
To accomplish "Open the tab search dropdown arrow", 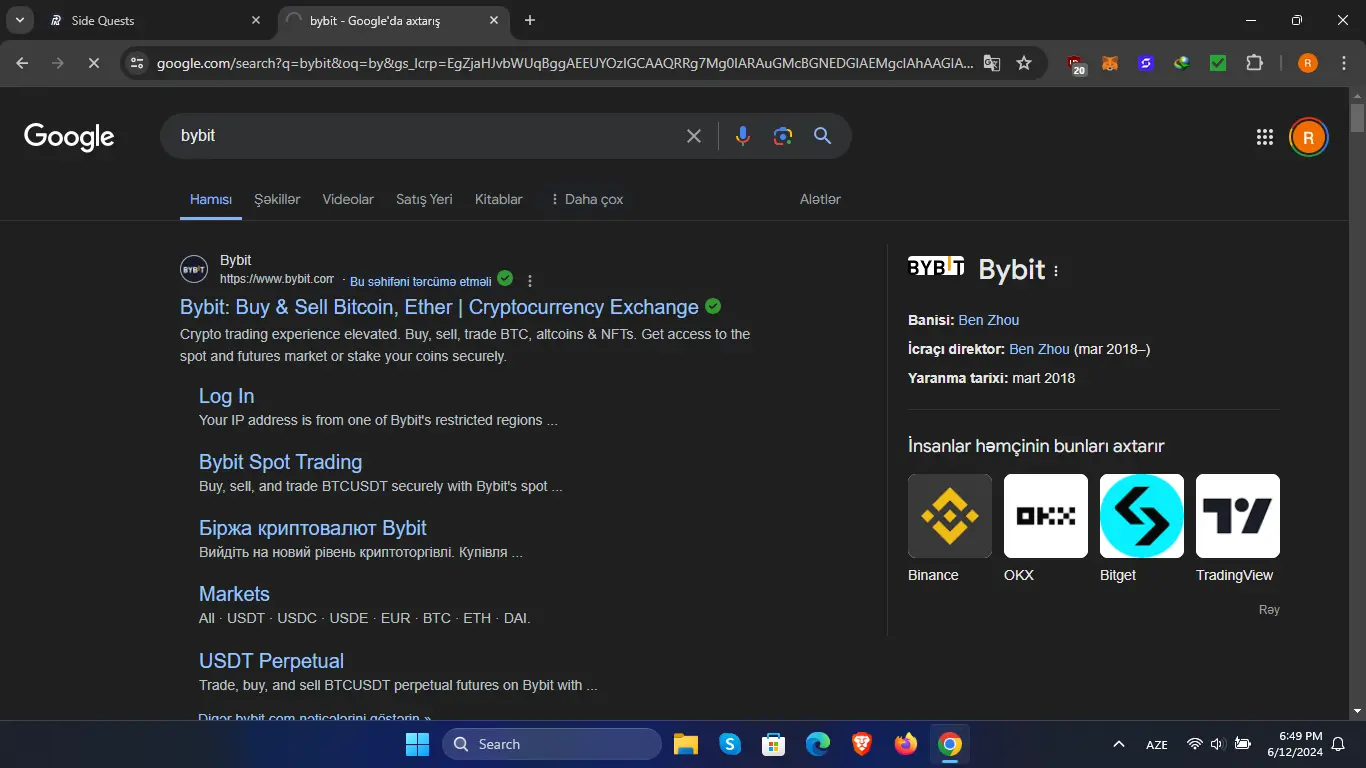I will (19, 20).
